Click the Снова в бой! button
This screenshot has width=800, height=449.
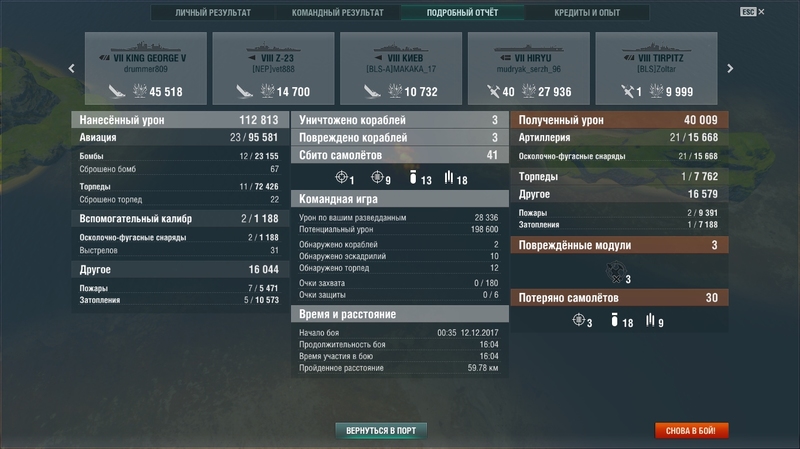coord(691,431)
